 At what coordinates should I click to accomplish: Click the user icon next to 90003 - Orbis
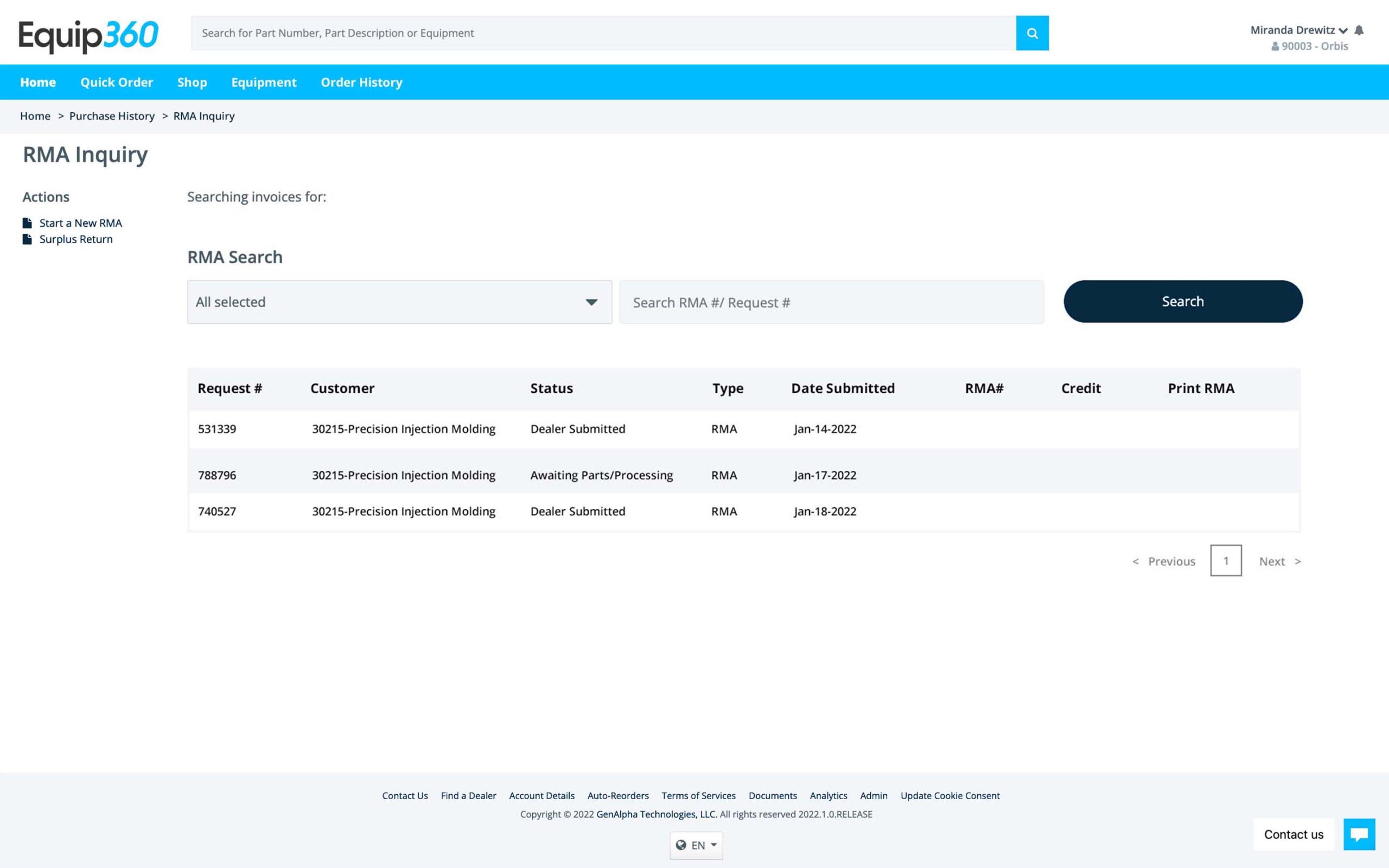pos(1275,47)
